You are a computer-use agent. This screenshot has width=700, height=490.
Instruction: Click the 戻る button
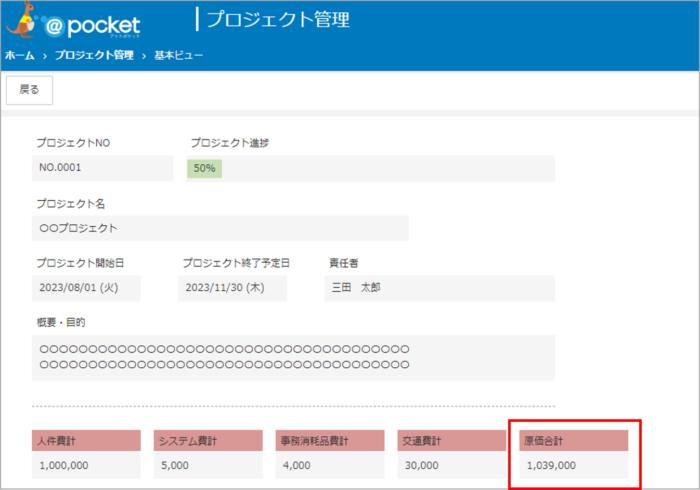tap(29, 90)
